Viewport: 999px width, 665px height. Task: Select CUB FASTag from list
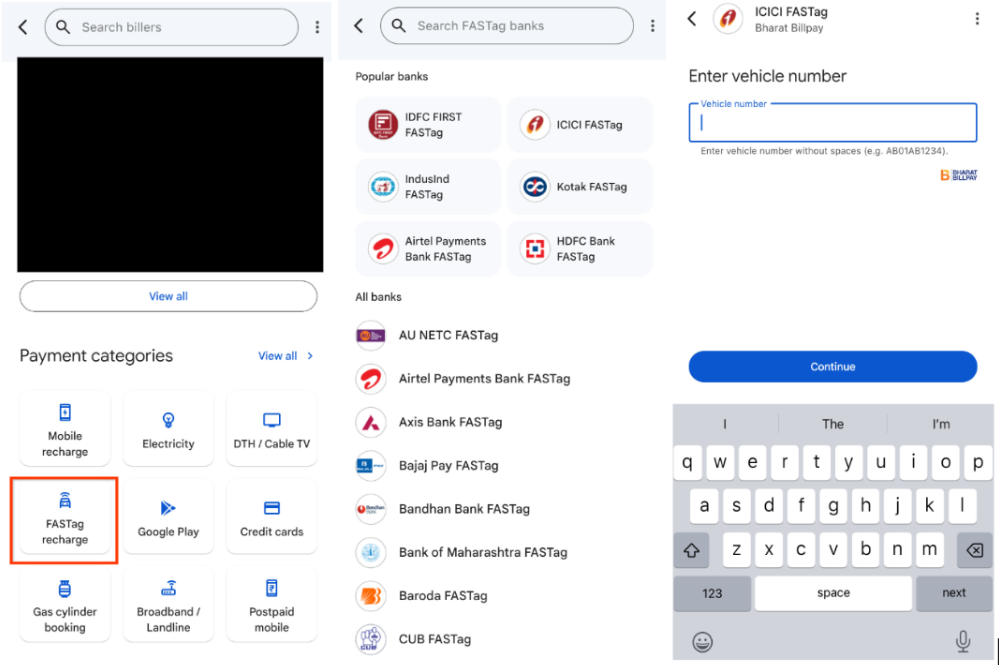(503, 639)
